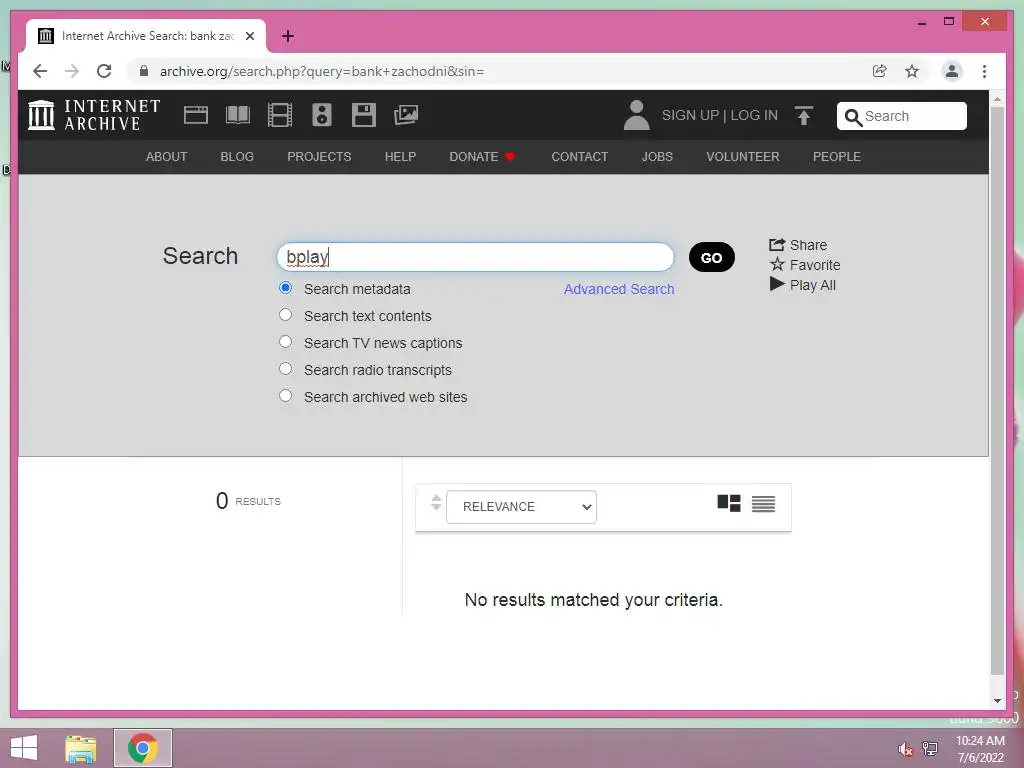The width and height of the screenshot is (1024, 768).
Task: Open PEOPLE menu item
Action: point(837,157)
